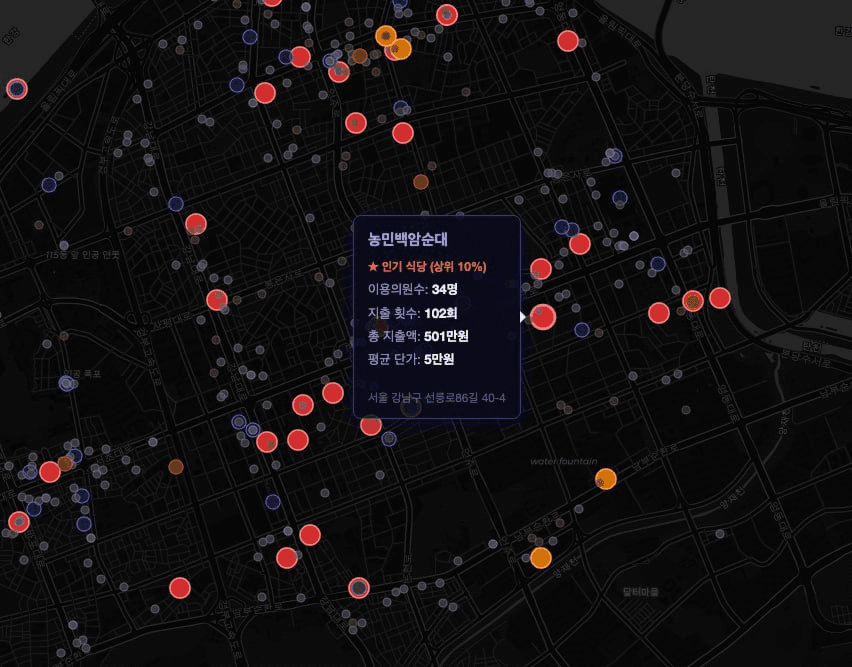Click the red marker partly hidden under the tooltip's bottom edge
This screenshot has width=852, height=667.
371,425
